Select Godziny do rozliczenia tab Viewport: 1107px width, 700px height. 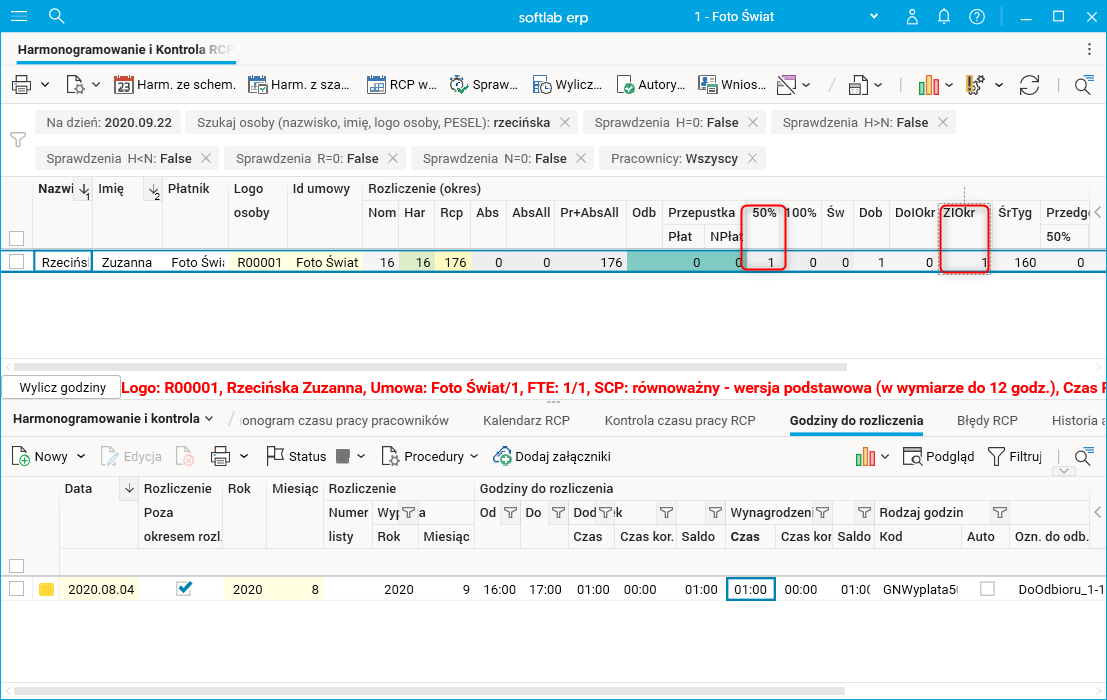point(856,421)
